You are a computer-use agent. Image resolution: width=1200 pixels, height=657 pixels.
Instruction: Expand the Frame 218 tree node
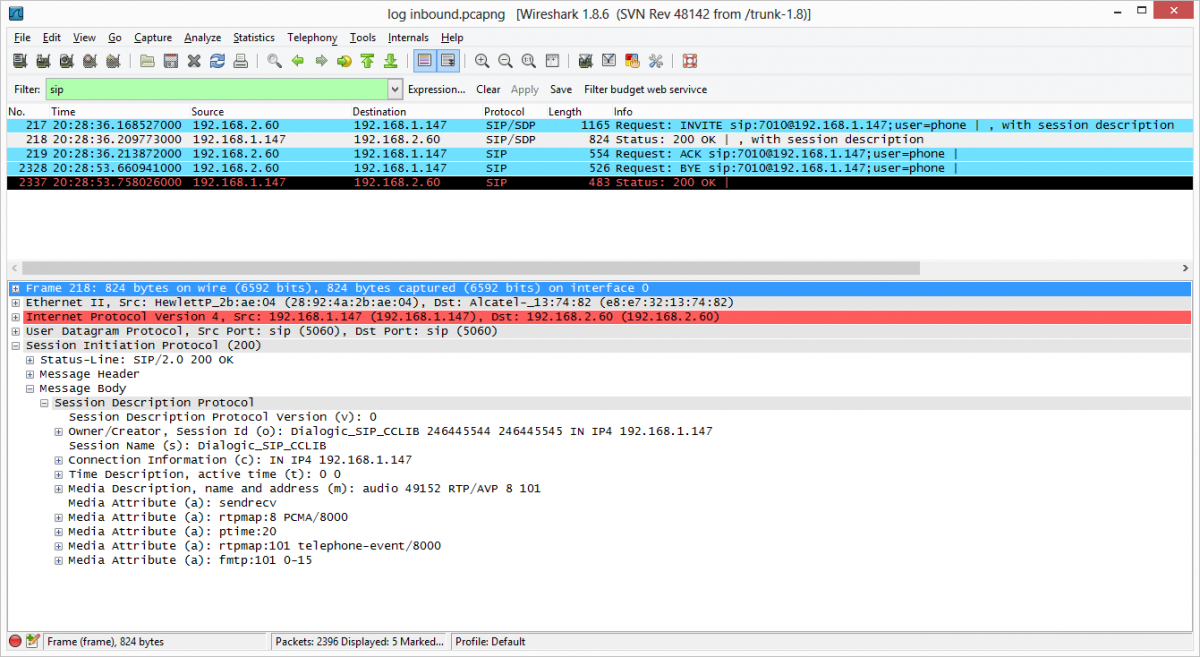click(x=16, y=288)
